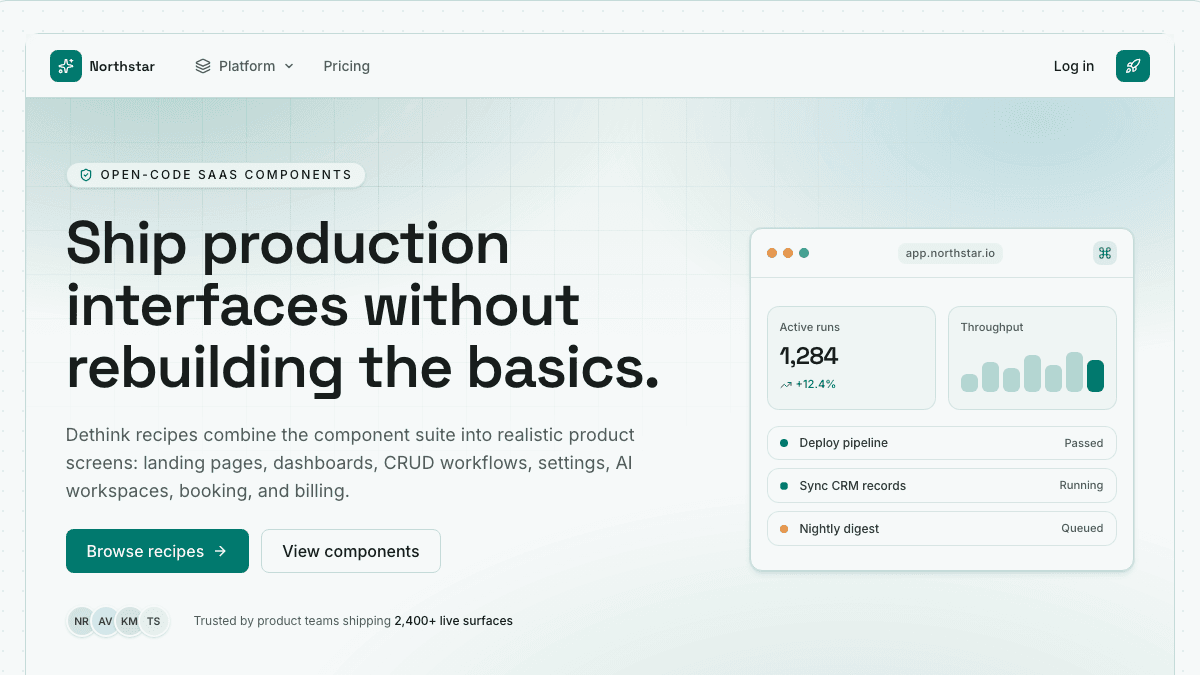Viewport: 1200px width, 675px height.
Task: Click the tallest dark Throughput bar
Action: (1095, 376)
